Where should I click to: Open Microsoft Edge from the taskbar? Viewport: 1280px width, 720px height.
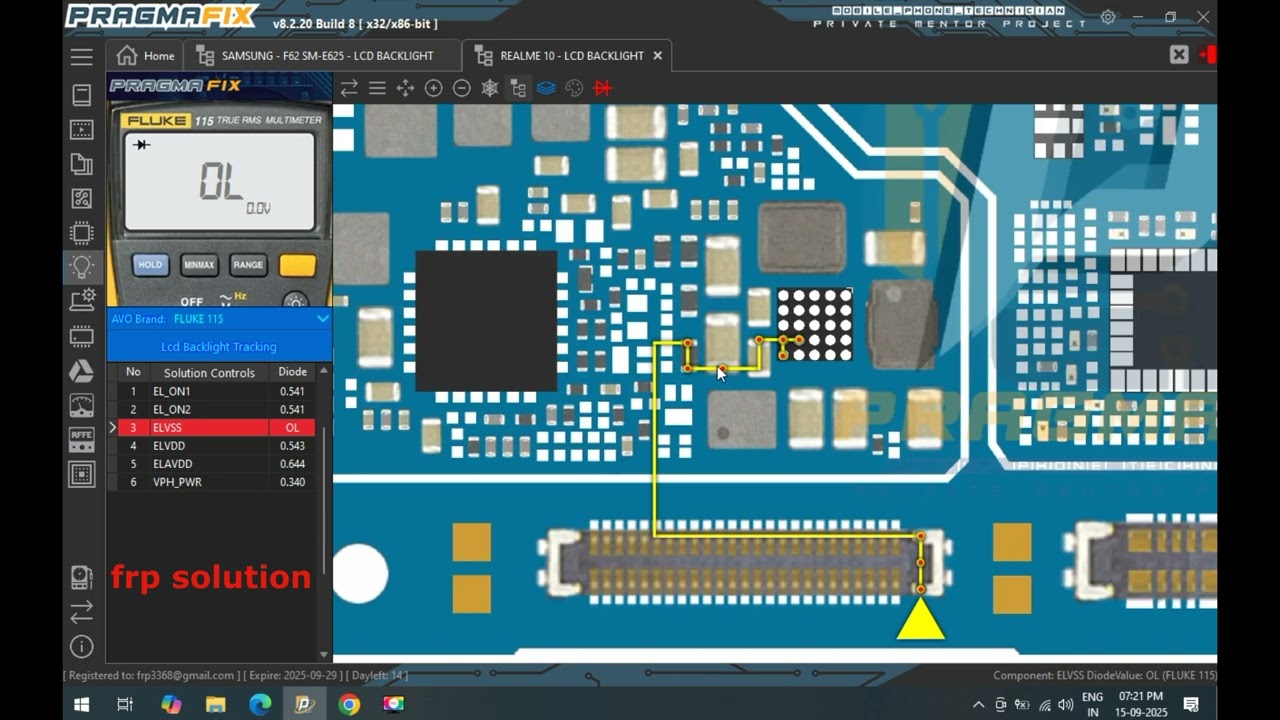(260, 704)
